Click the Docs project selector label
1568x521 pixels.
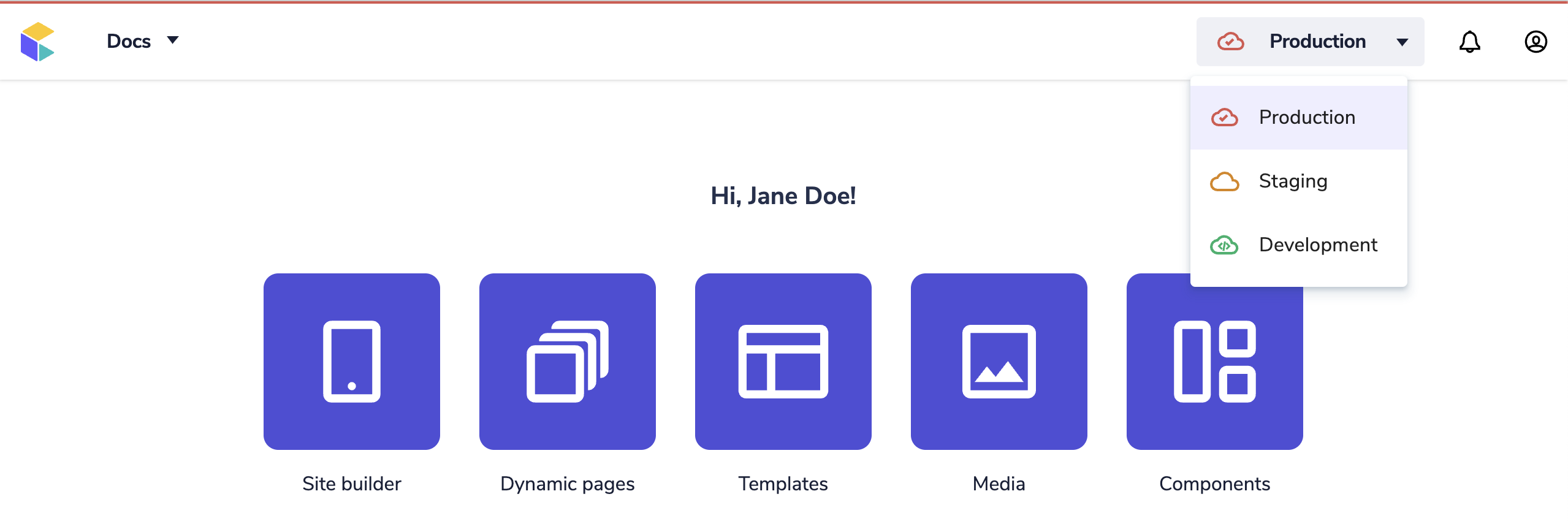click(129, 41)
